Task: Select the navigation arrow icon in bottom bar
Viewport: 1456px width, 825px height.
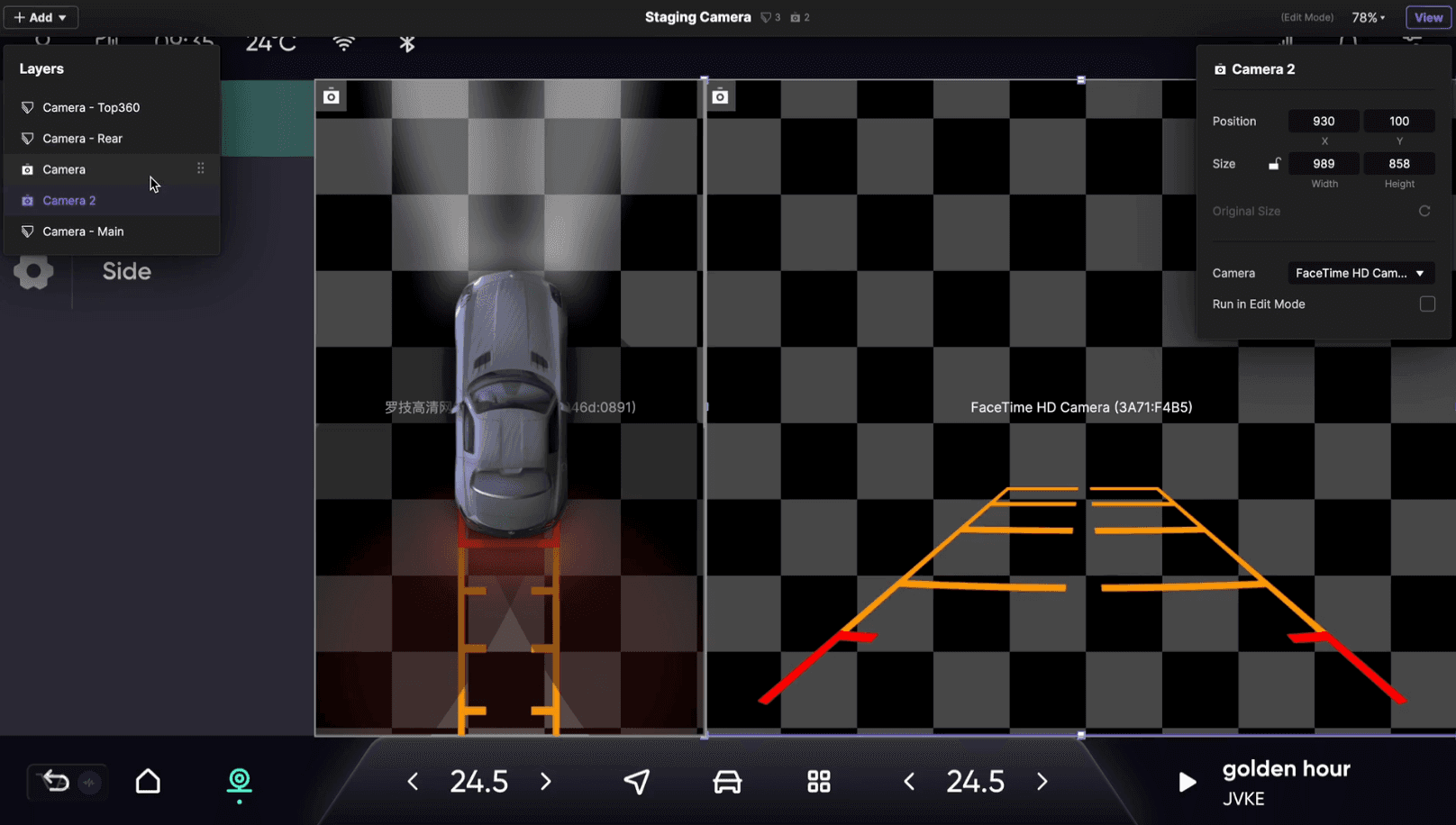Action: pos(637,781)
